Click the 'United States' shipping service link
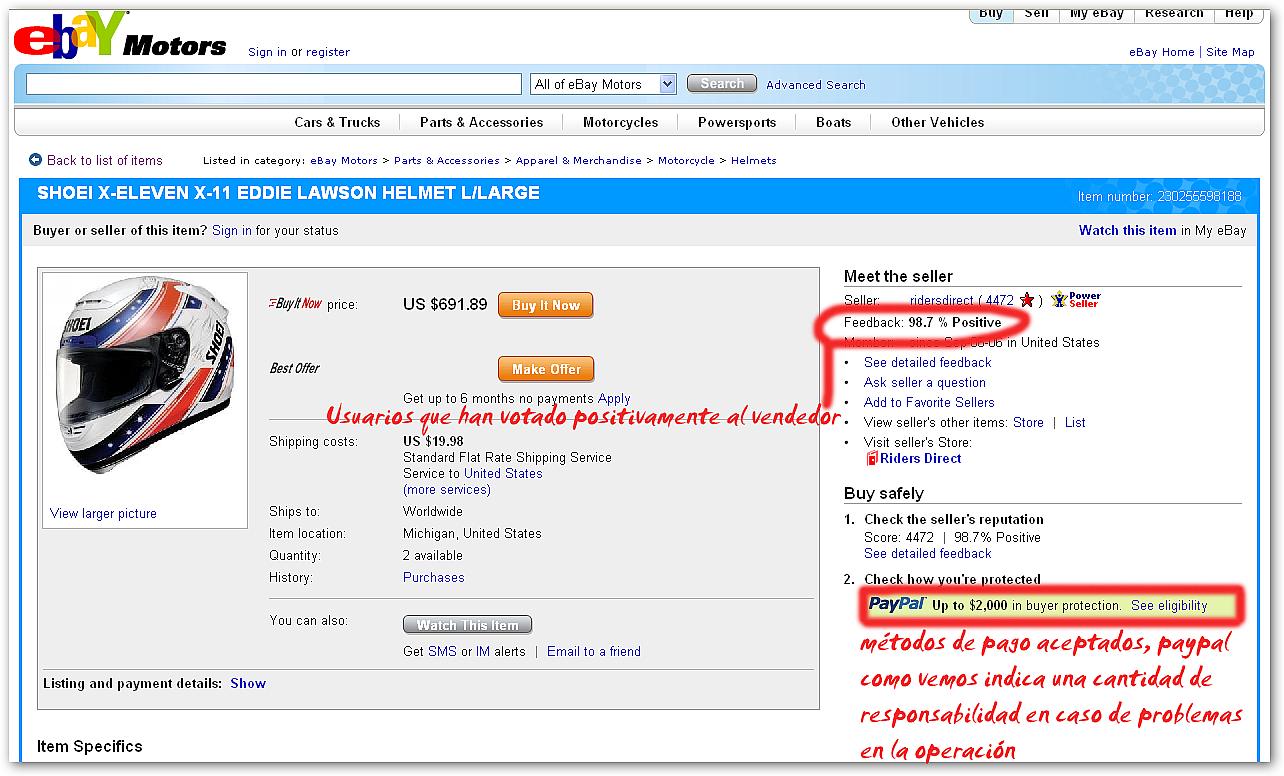The width and height of the screenshot is (1284, 776). (x=503, y=473)
